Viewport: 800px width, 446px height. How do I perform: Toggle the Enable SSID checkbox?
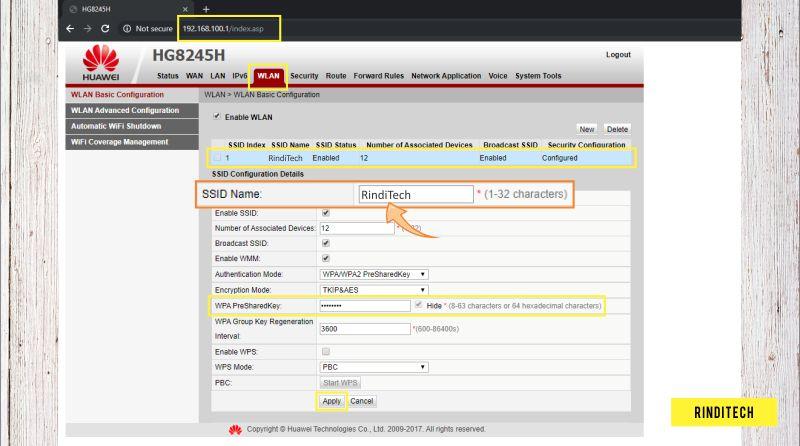326,213
